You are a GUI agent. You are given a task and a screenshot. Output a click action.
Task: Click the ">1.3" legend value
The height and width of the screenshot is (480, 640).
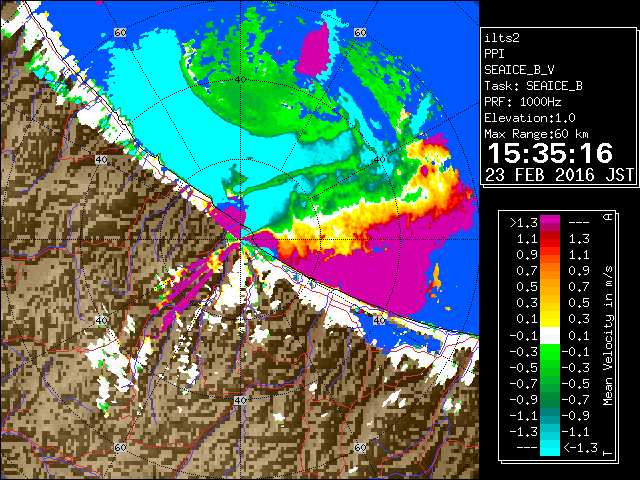[524, 223]
